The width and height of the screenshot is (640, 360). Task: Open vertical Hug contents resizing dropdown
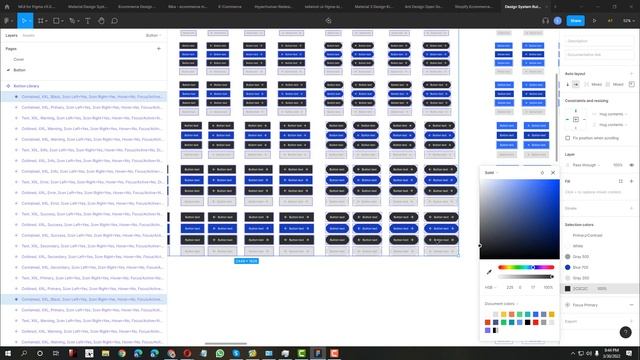click(613, 124)
